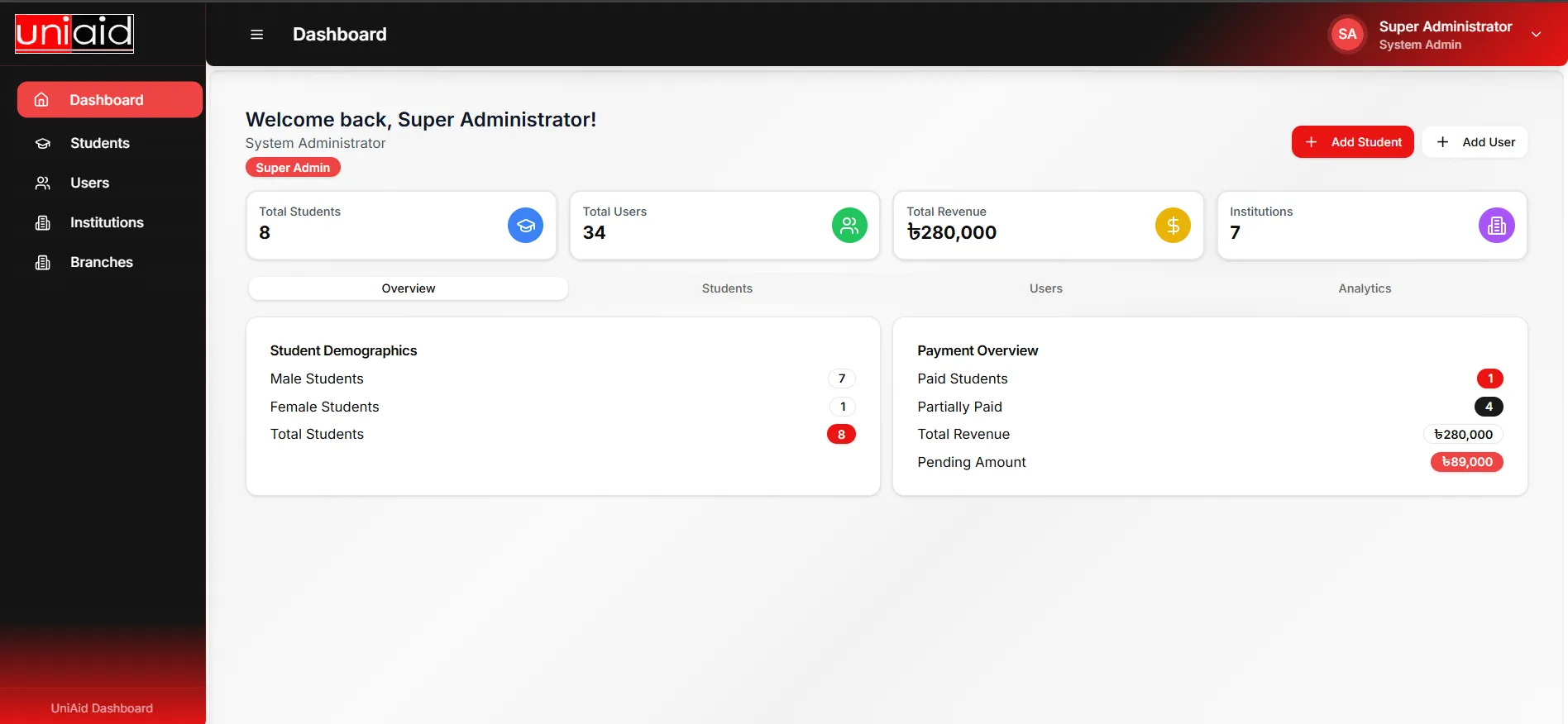The height and width of the screenshot is (724, 1568).
Task: Select the Users tab
Action: point(1045,288)
